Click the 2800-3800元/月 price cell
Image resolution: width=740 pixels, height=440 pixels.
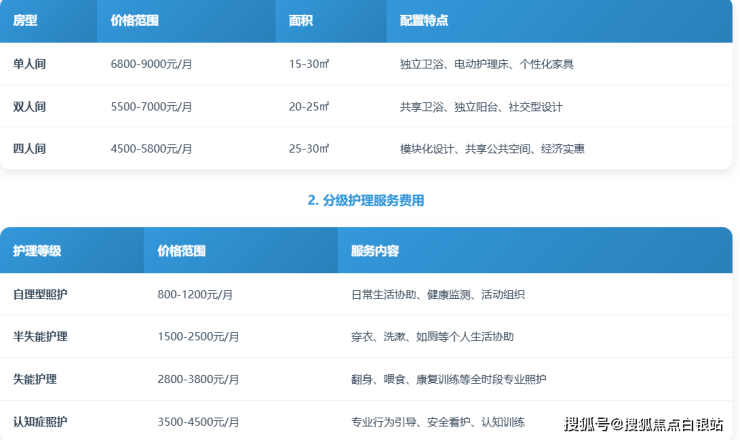click(x=198, y=380)
